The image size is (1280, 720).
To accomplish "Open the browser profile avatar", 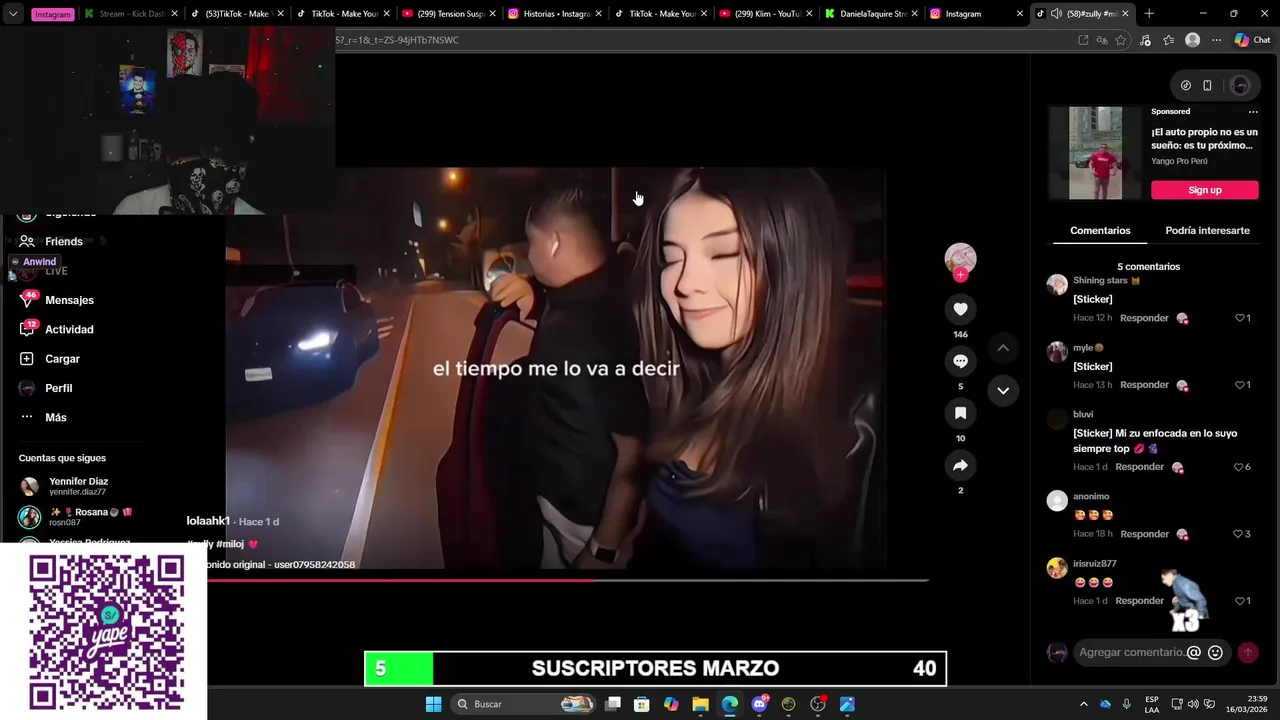I will [1192, 40].
